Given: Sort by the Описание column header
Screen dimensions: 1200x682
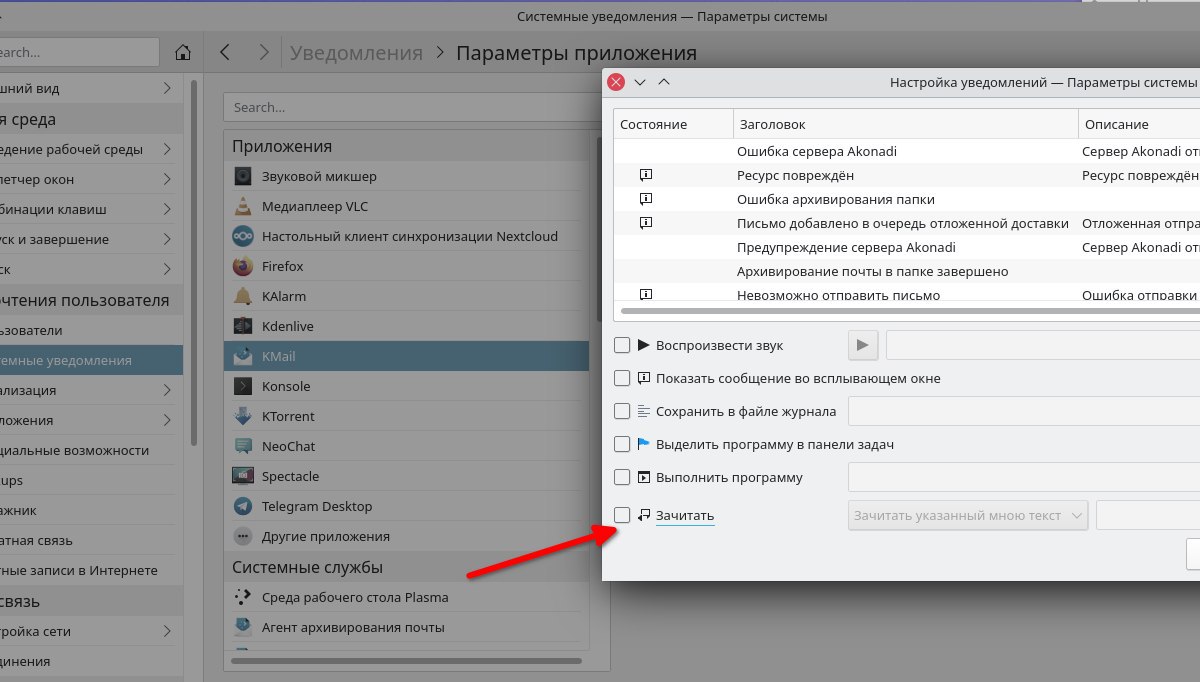Looking at the screenshot, I should pyautogui.click(x=1139, y=124).
